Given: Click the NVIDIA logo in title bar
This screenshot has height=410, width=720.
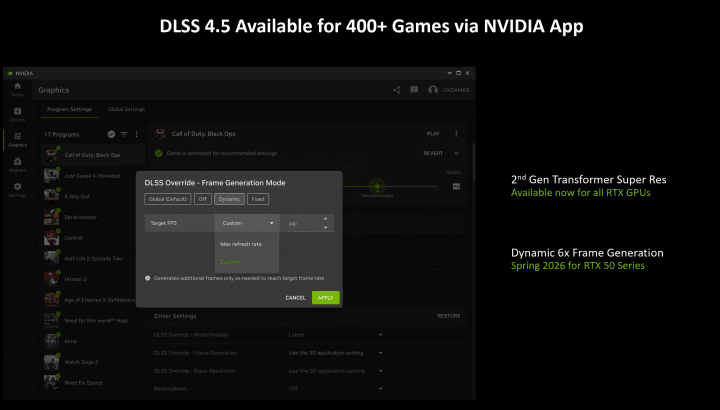Looking at the screenshot, I should (10, 73).
